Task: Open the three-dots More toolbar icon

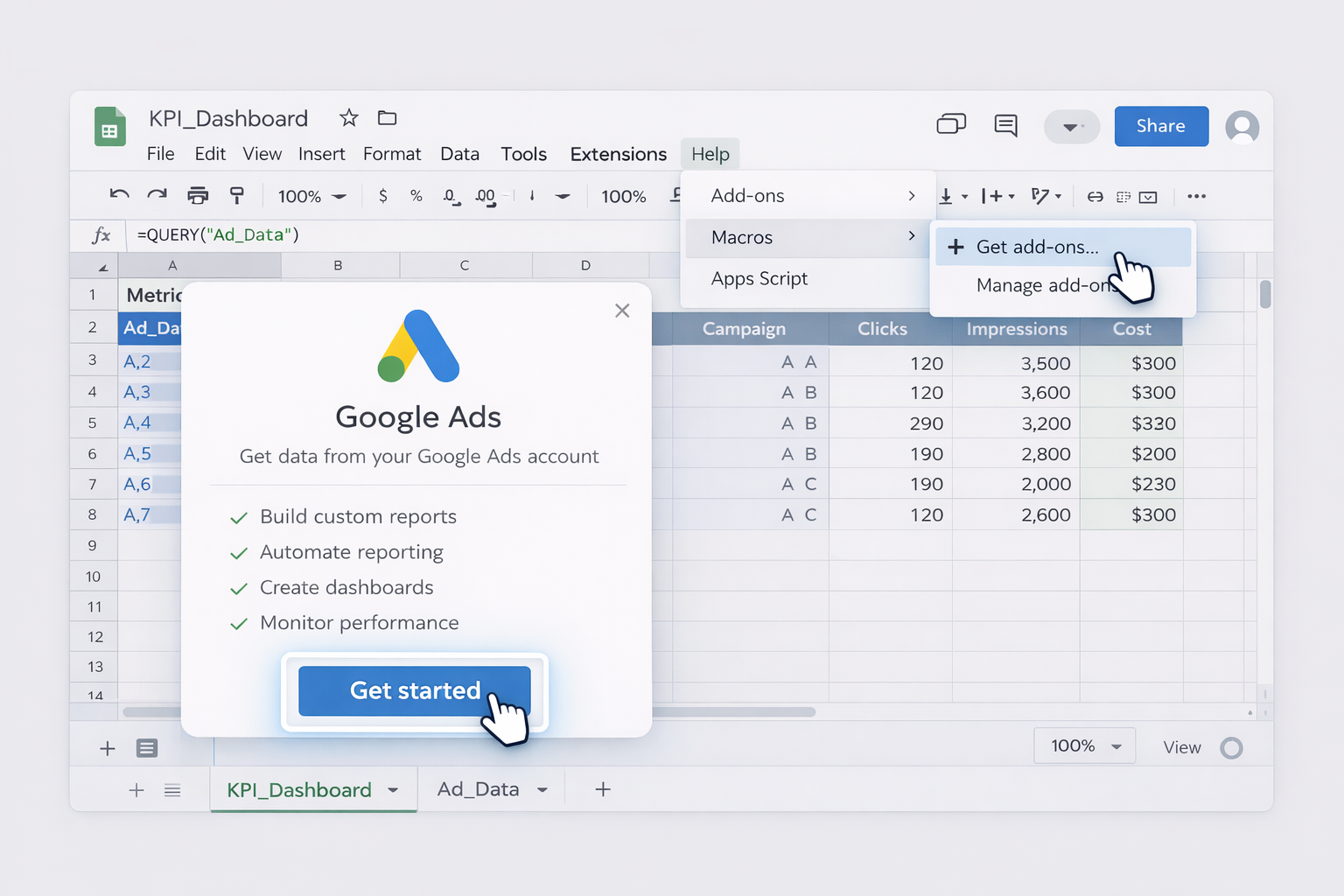Action: click(1197, 196)
